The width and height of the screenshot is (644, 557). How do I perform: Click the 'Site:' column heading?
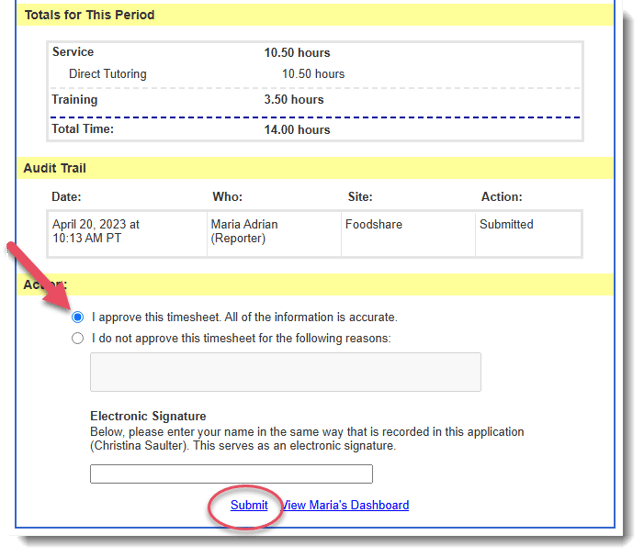[x=360, y=197]
